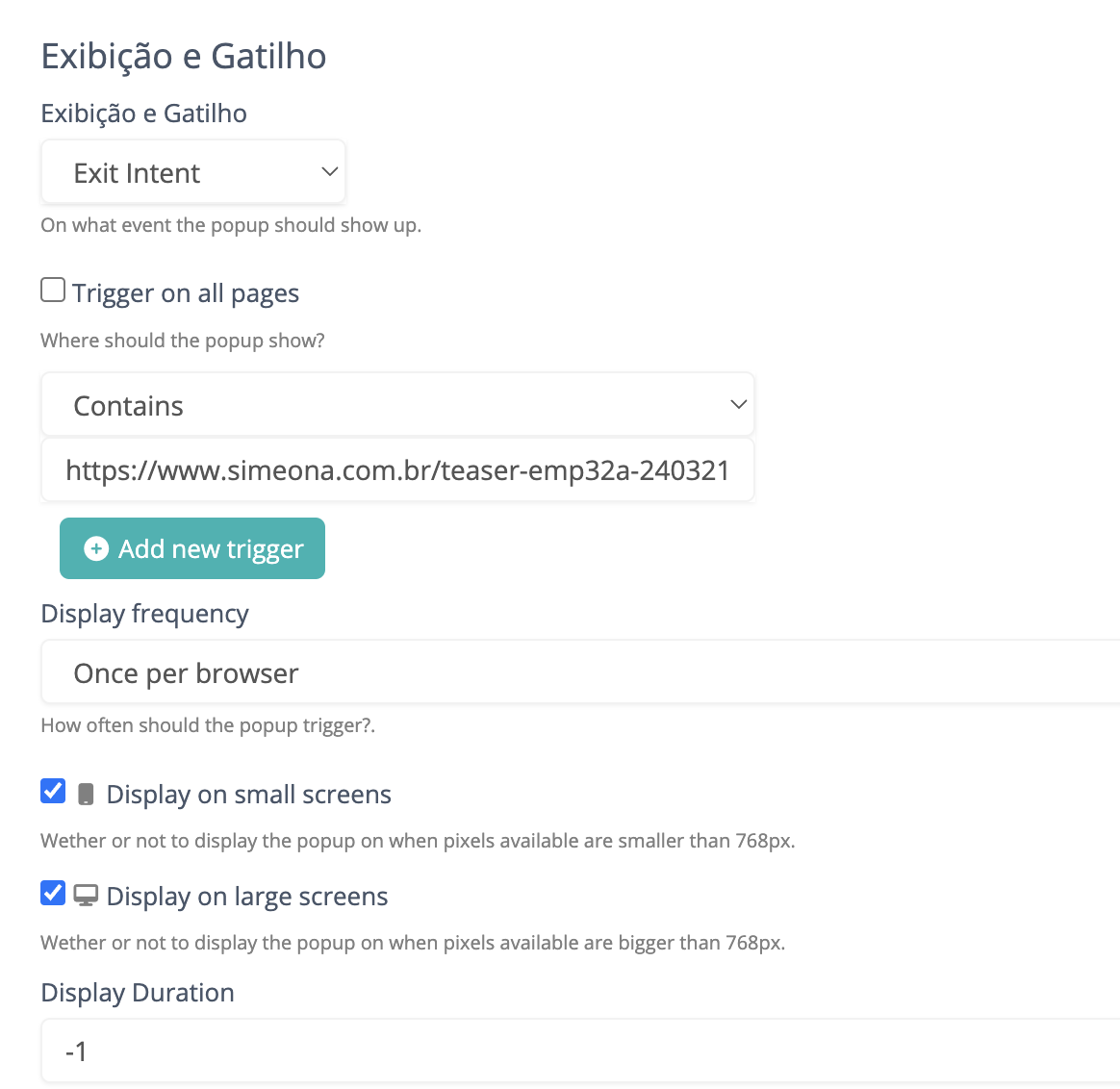Click the Add new trigger button

click(192, 548)
